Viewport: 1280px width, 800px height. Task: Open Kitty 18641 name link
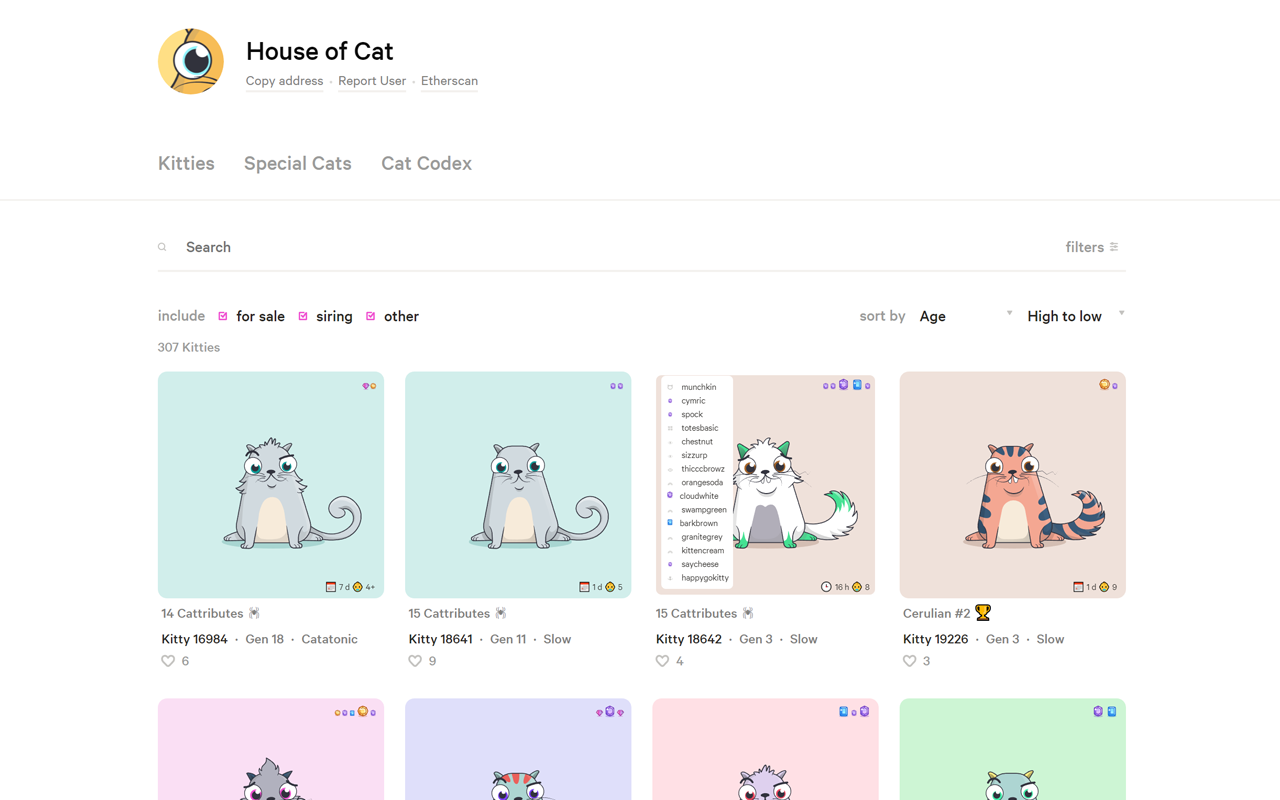click(x=440, y=639)
